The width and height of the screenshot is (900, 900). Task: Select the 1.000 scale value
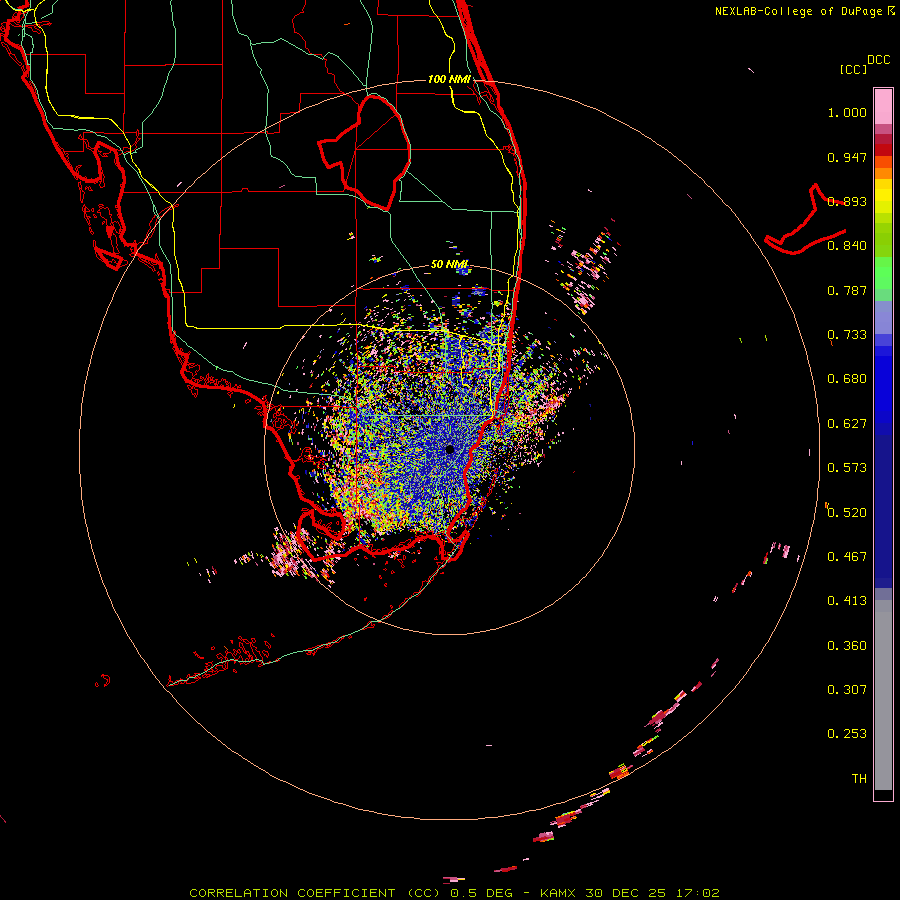click(847, 112)
